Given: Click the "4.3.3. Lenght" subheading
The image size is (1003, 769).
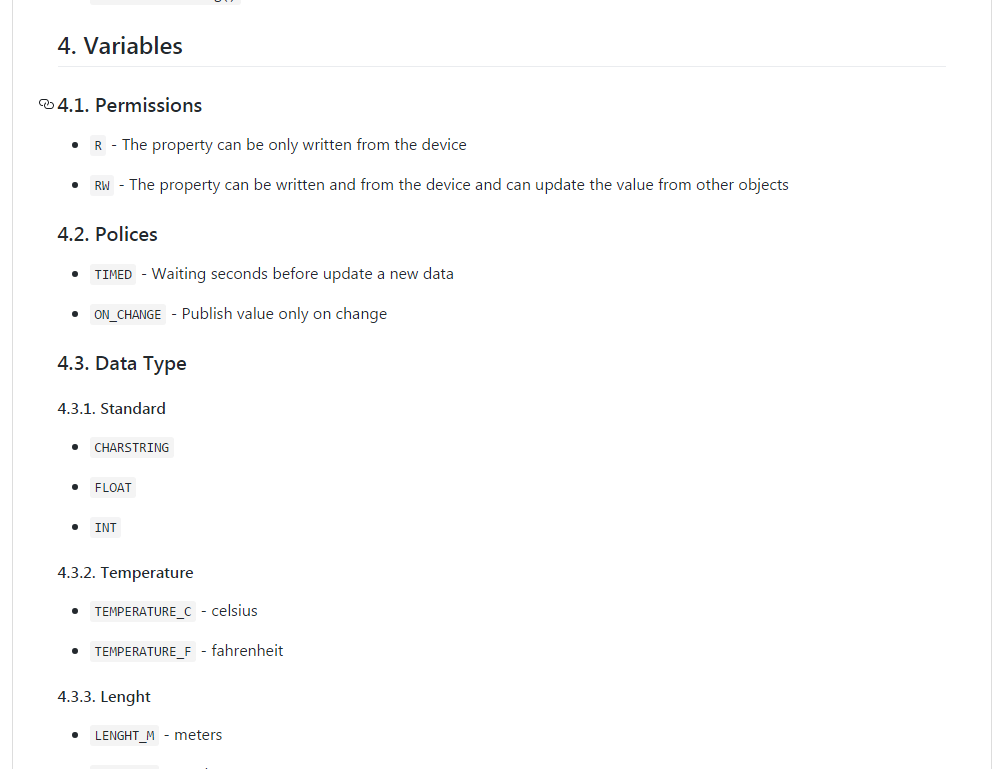Looking at the screenshot, I should pyautogui.click(x=104, y=697).
